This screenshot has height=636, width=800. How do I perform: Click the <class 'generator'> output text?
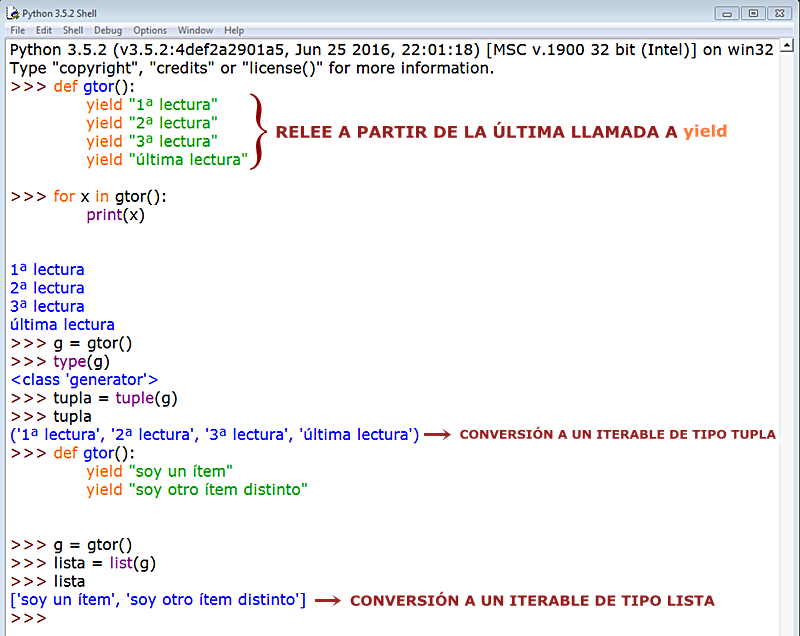click(x=84, y=379)
